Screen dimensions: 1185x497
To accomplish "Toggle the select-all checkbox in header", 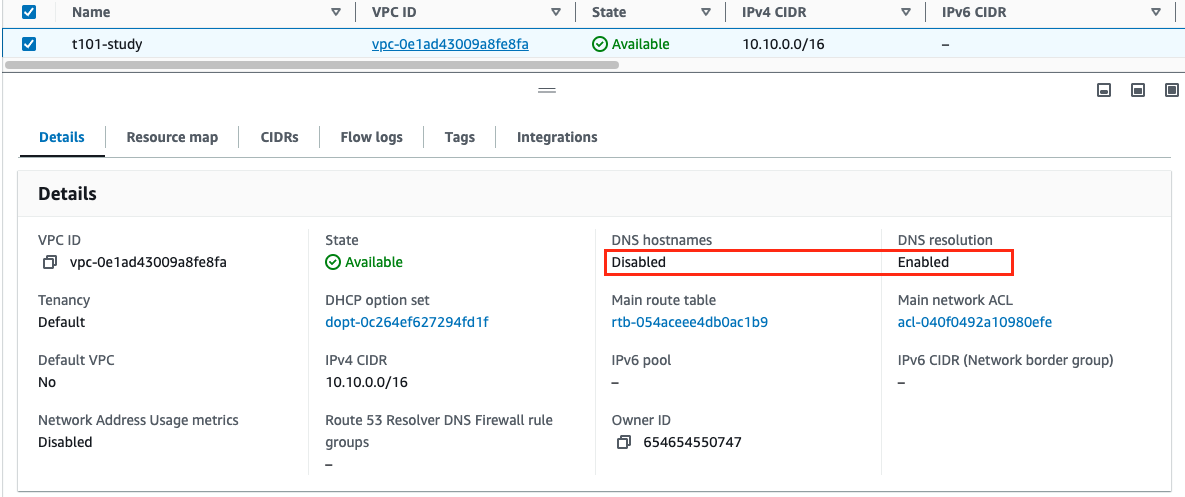I will (29, 12).
